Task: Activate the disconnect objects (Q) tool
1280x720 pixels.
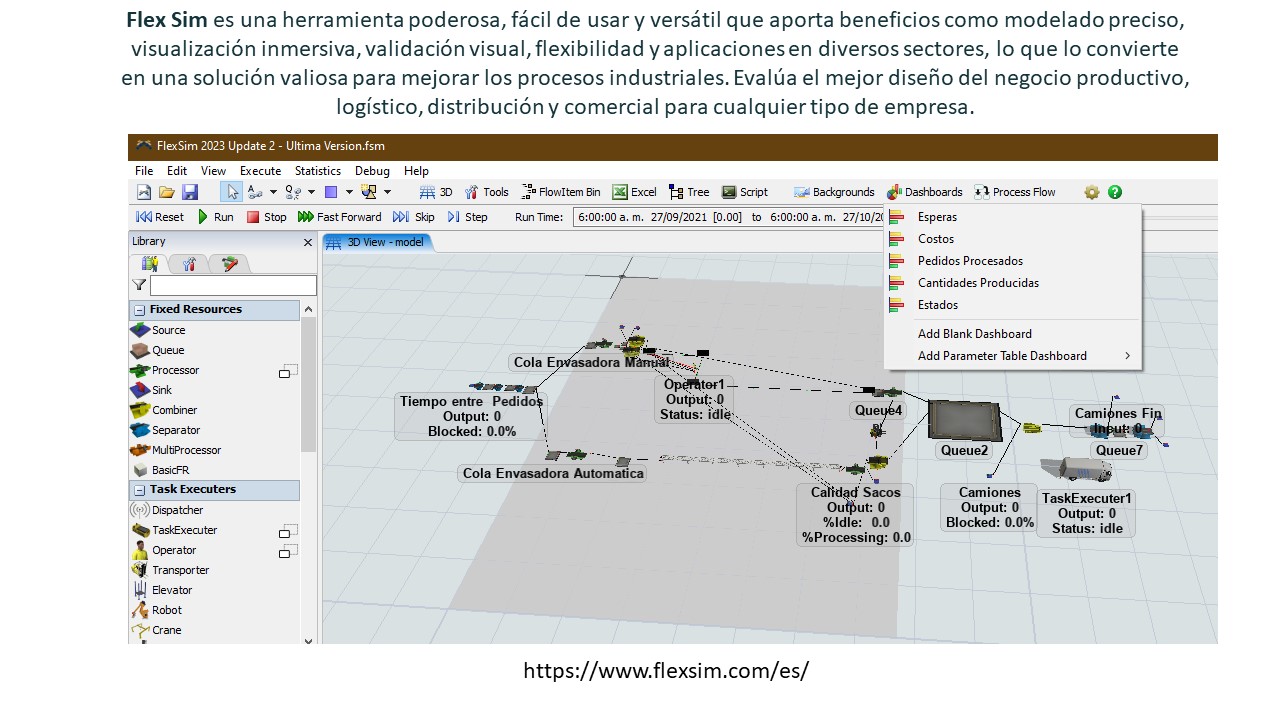Action: coord(293,192)
